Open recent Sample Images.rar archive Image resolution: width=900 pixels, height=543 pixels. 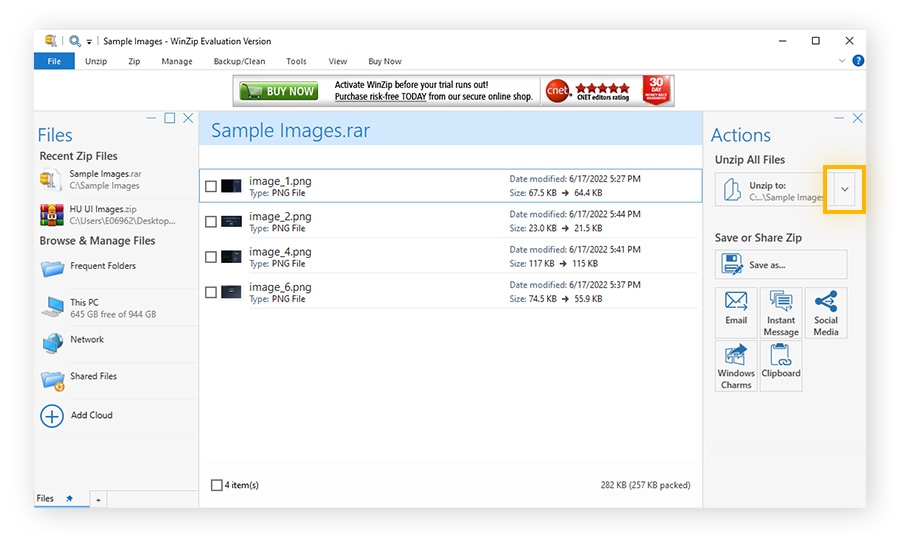click(118, 180)
